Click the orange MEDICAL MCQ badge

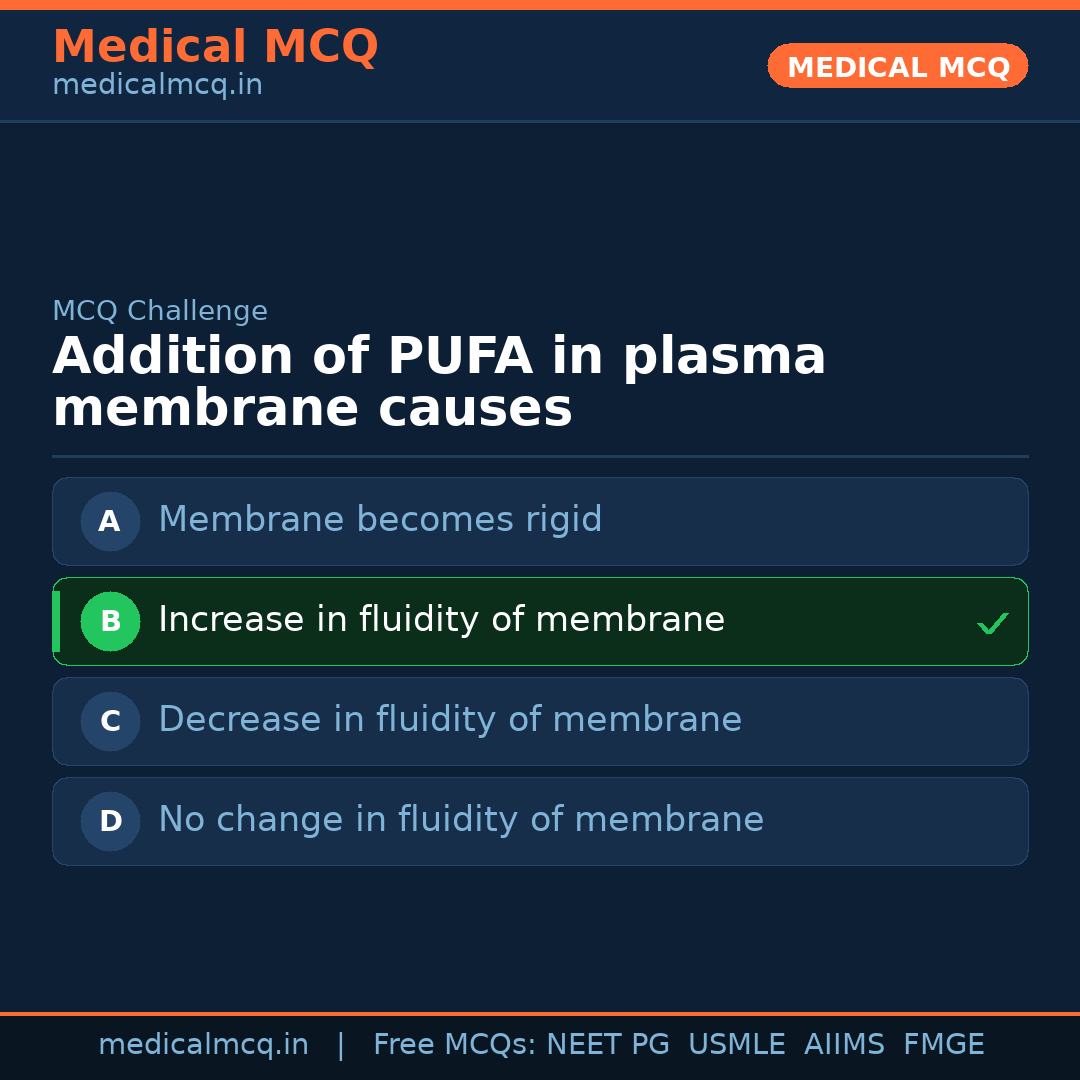(x=897, y=66)
